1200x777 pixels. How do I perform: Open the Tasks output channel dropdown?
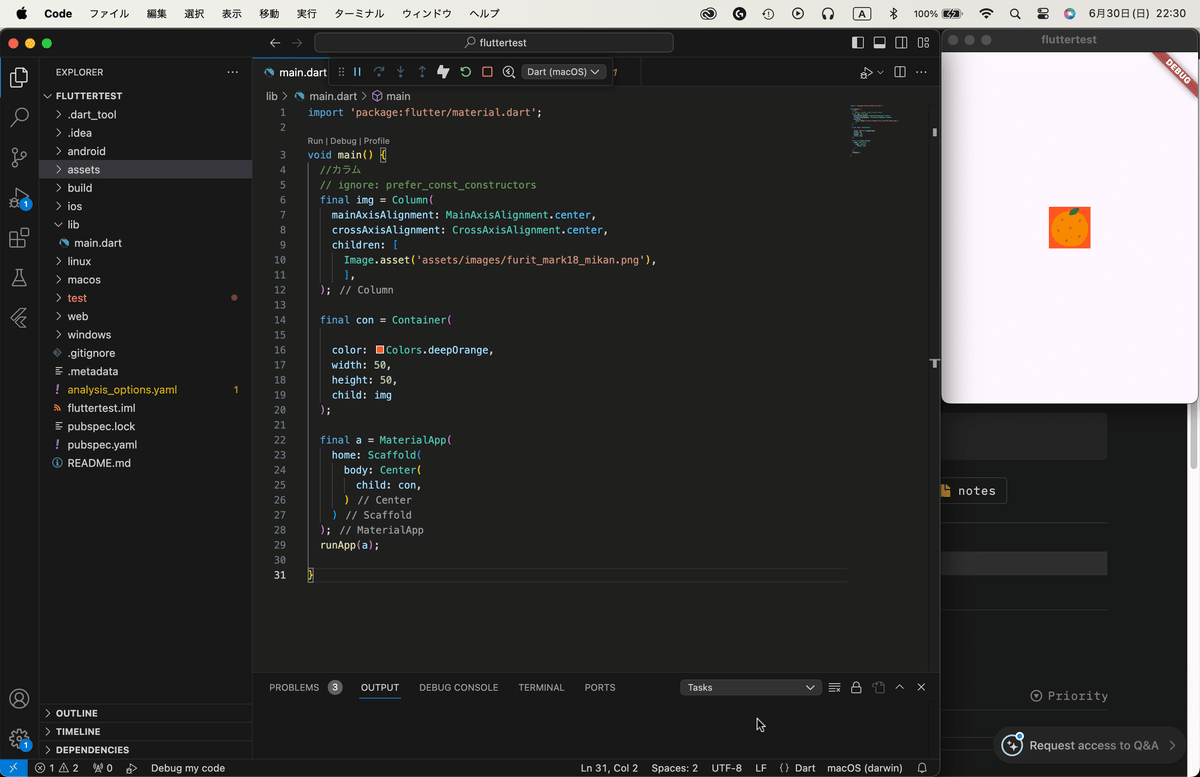point(750,687)
